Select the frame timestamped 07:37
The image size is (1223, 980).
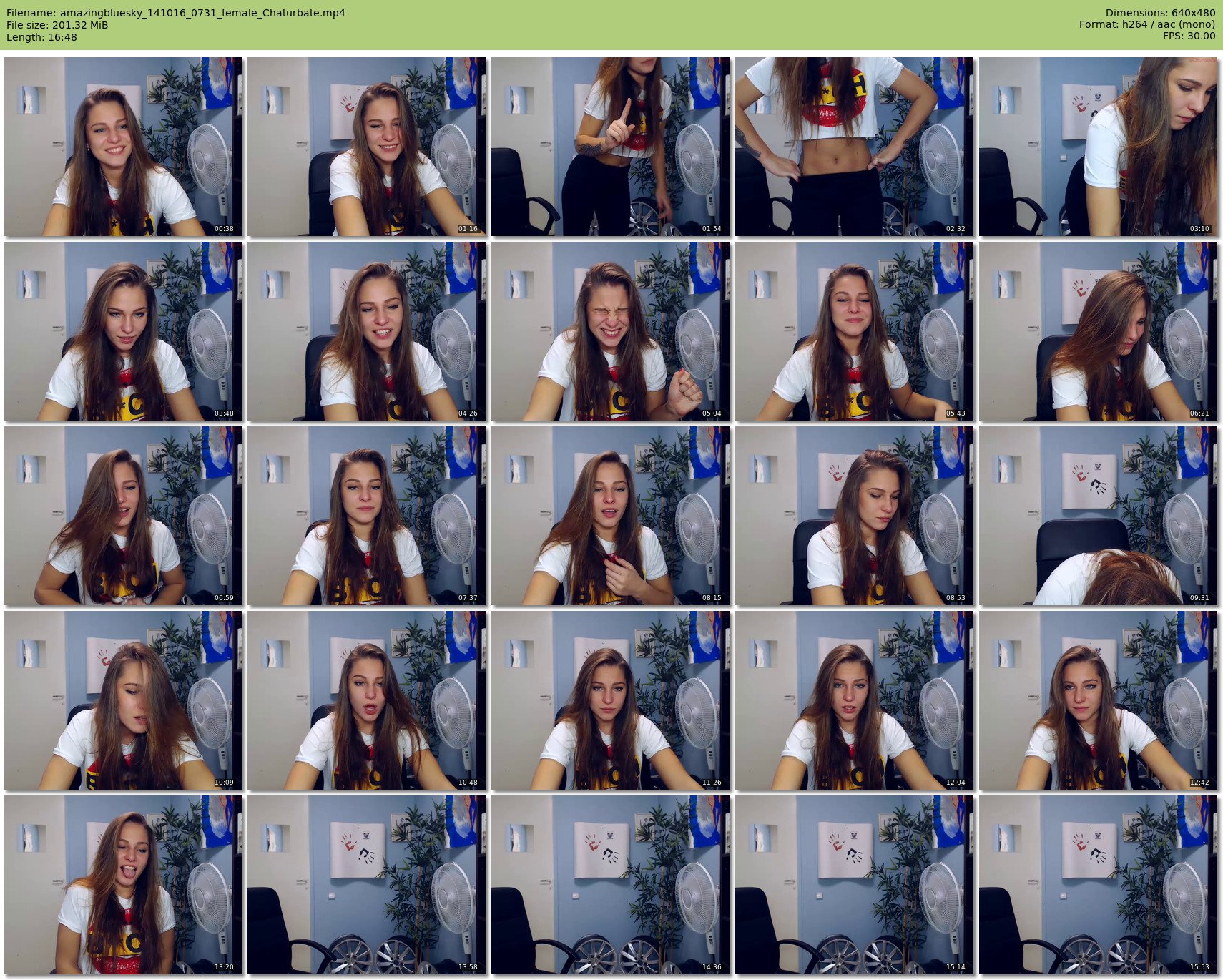(366, 516)
